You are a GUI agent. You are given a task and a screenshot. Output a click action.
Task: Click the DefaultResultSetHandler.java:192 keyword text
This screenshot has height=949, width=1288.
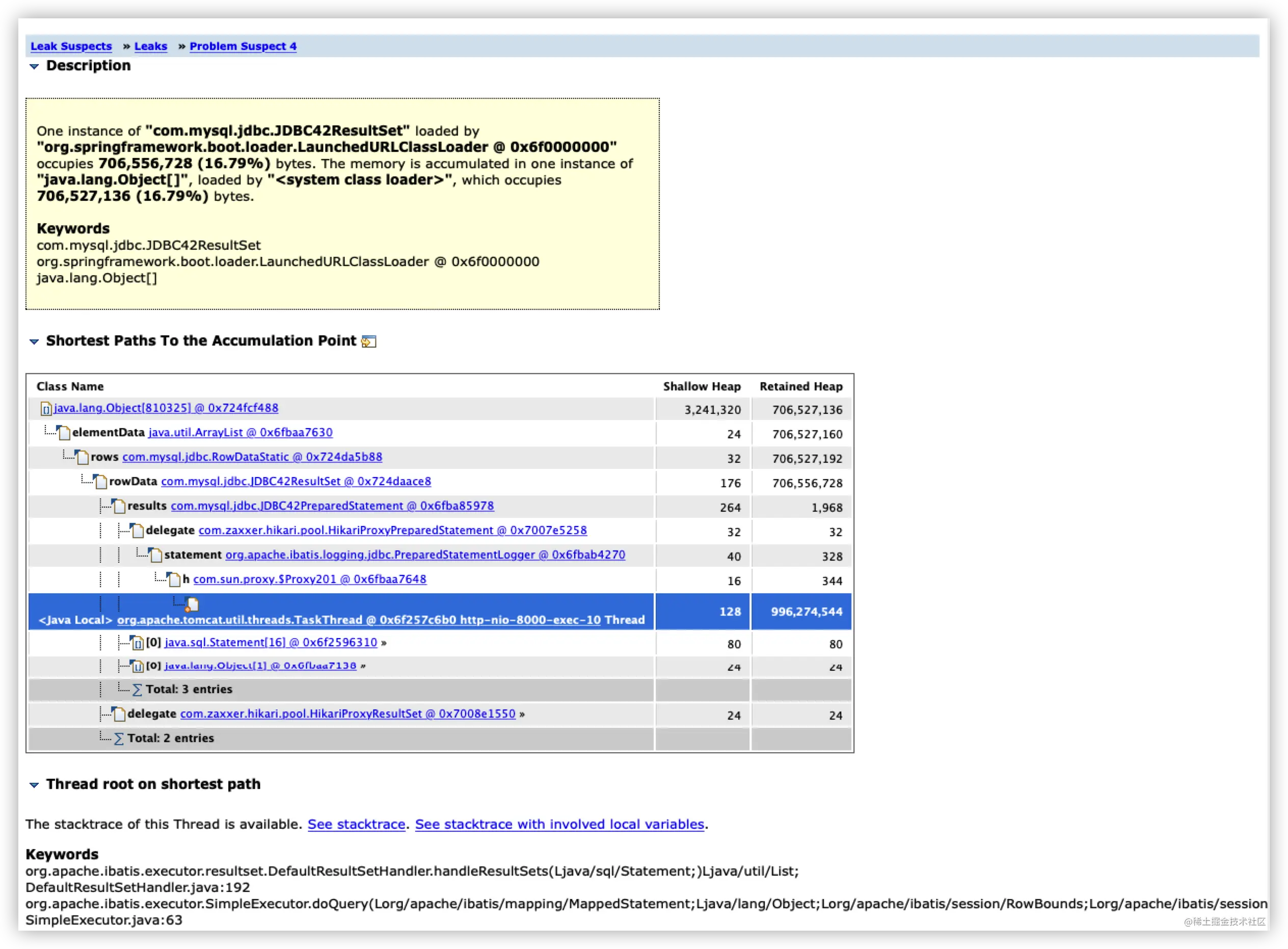tap(138, 888)
